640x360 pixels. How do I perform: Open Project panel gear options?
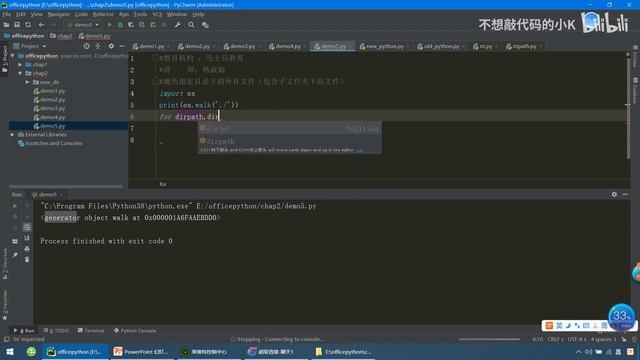tap(111, 46)
